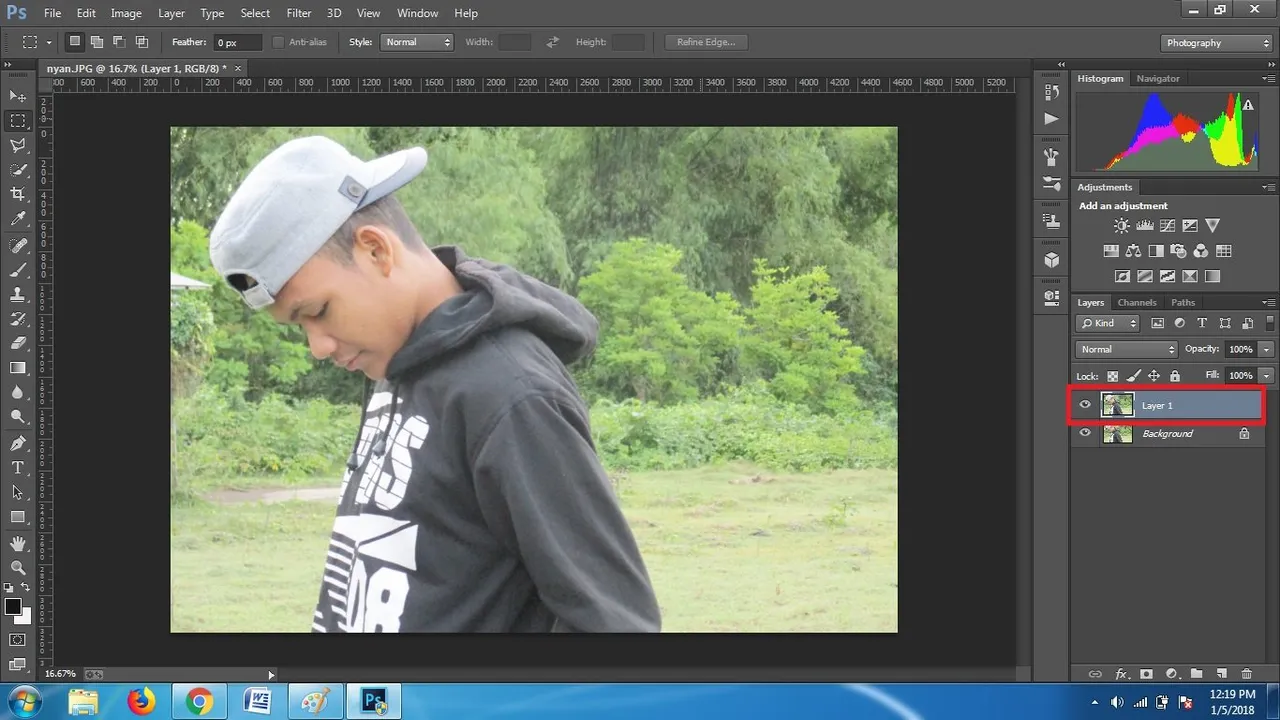The image size is (1280, 720).
Task: Open the Actions panel play icon
Action: (1051, 118)
